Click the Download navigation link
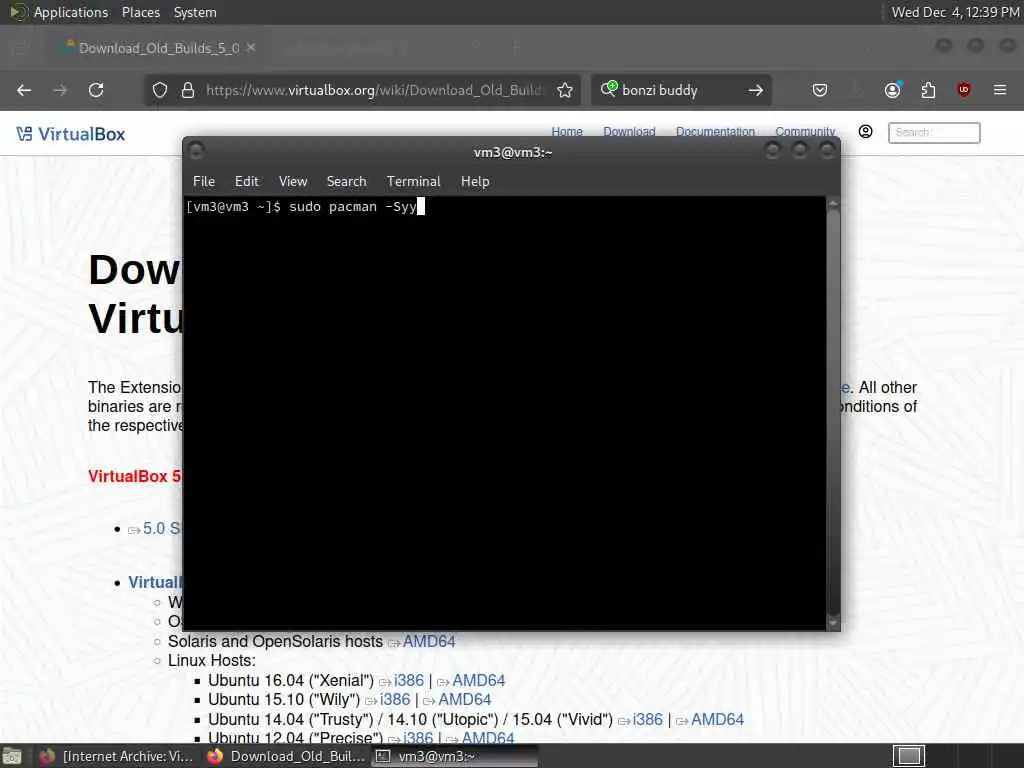This screenshot has height=768, width=1024. (x=629, y=132)
